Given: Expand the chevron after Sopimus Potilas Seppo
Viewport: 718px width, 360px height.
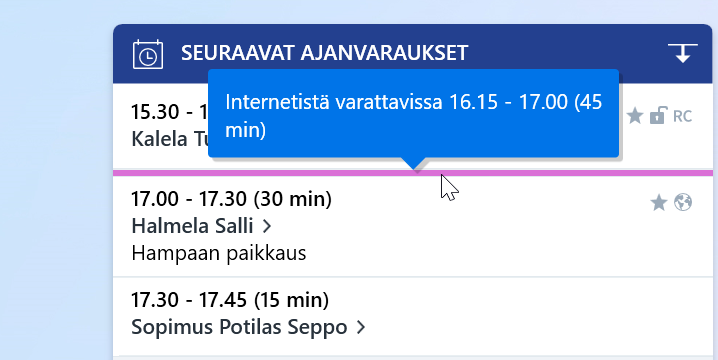Looking at the screenshot, I should coord(361,327).
